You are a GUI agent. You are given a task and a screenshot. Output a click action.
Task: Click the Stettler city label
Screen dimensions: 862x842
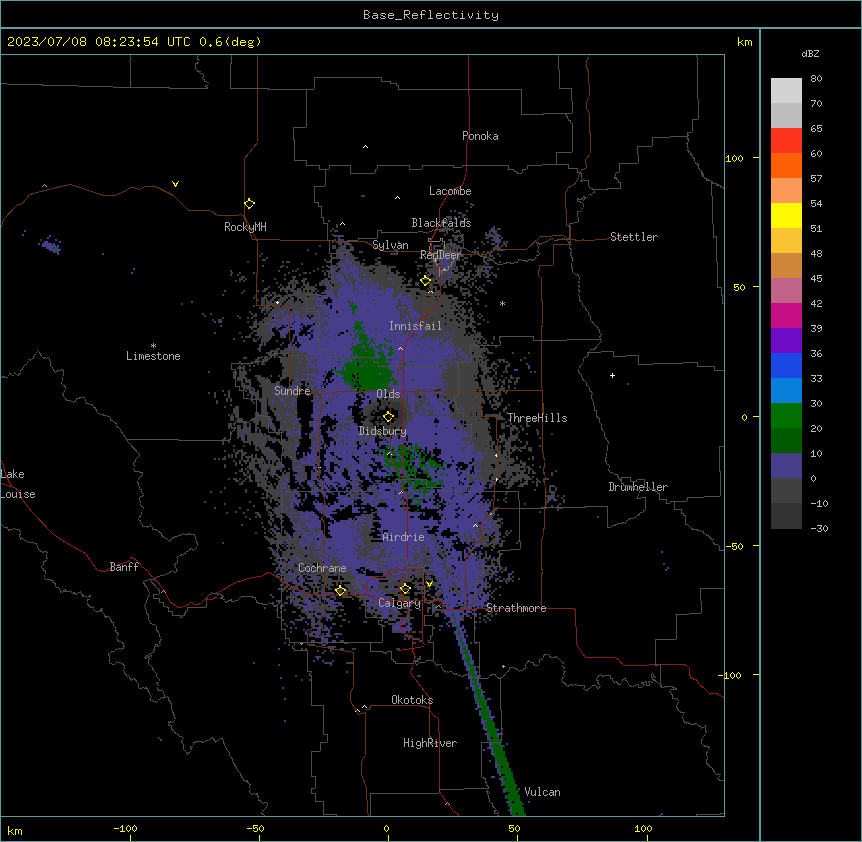point(633,237)
